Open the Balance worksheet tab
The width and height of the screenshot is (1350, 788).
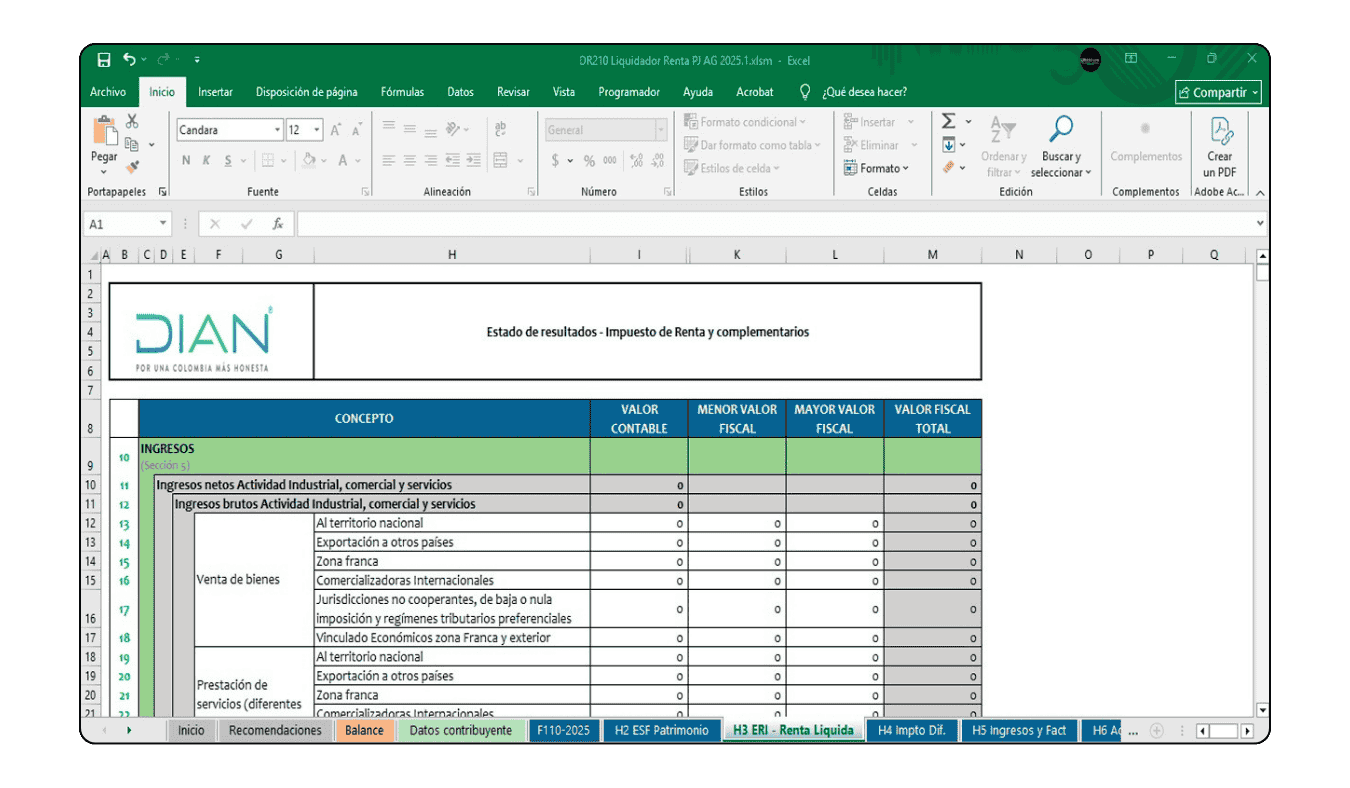(364, 730)
